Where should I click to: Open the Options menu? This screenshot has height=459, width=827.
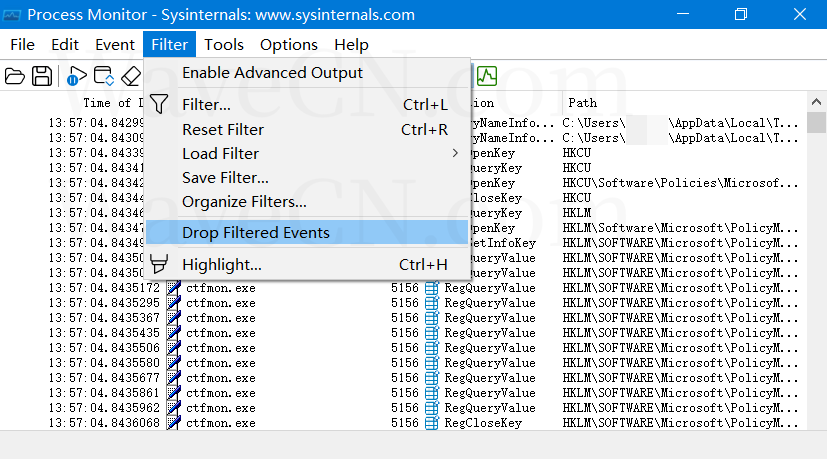289,45
